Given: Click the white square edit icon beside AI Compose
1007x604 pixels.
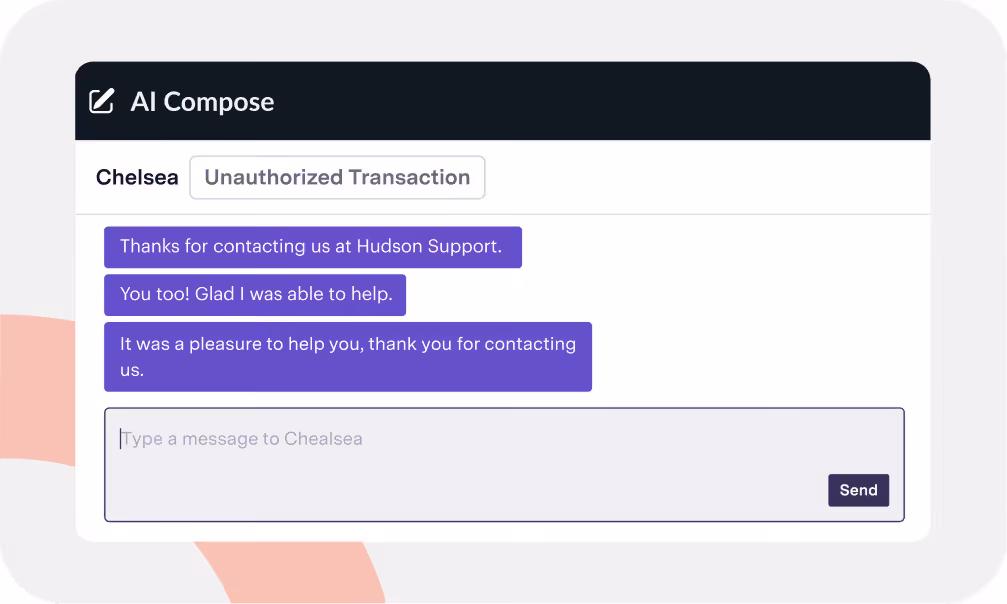Looking at the screenshot, I should pos(101,100).
